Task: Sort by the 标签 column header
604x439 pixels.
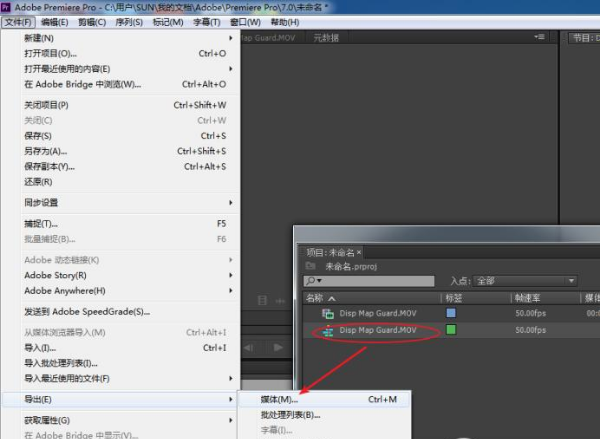Action: [454, 298]
